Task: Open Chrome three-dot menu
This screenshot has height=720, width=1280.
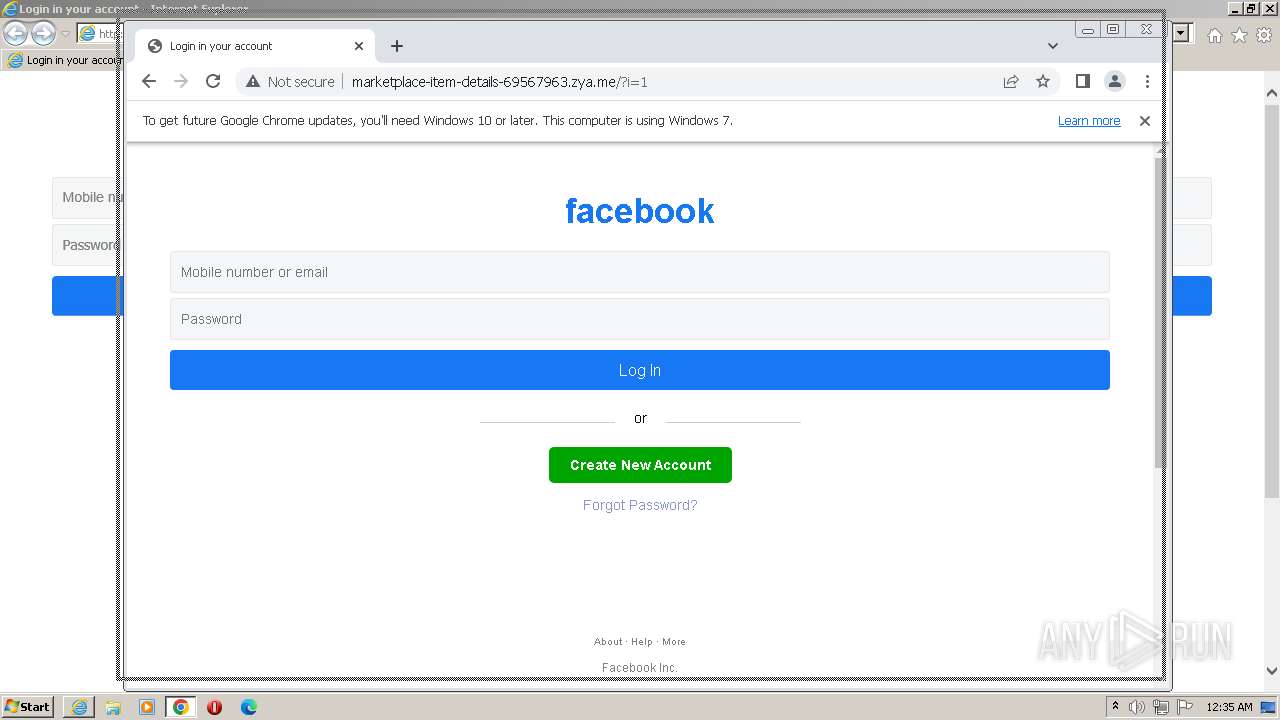Action: tap(1147, 82)
